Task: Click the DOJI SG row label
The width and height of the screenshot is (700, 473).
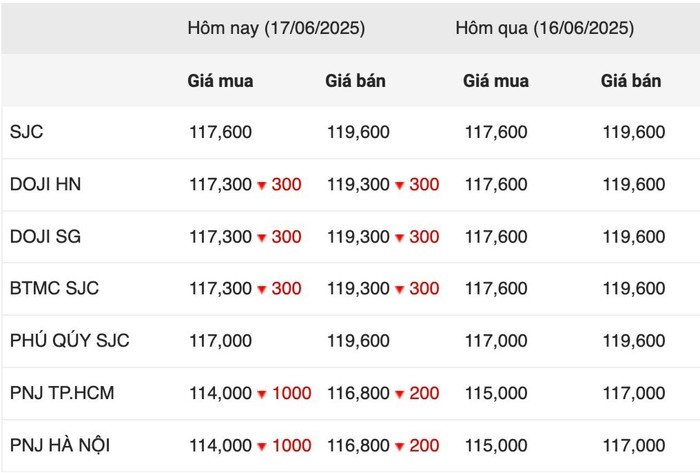Action: (x=46, y=236)
